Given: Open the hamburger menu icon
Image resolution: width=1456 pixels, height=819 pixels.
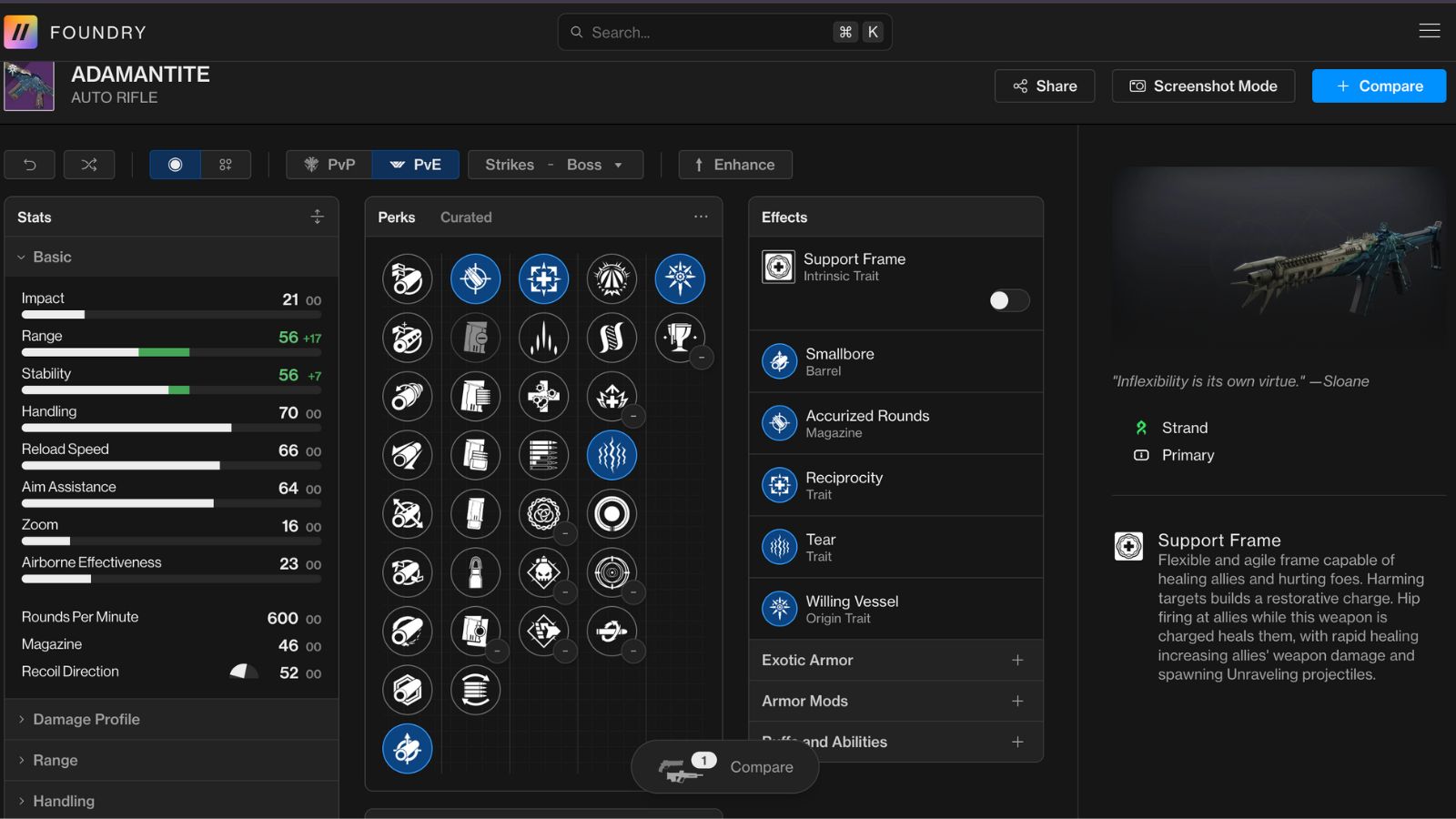Looking at the screenshot, I should 1429,31.
